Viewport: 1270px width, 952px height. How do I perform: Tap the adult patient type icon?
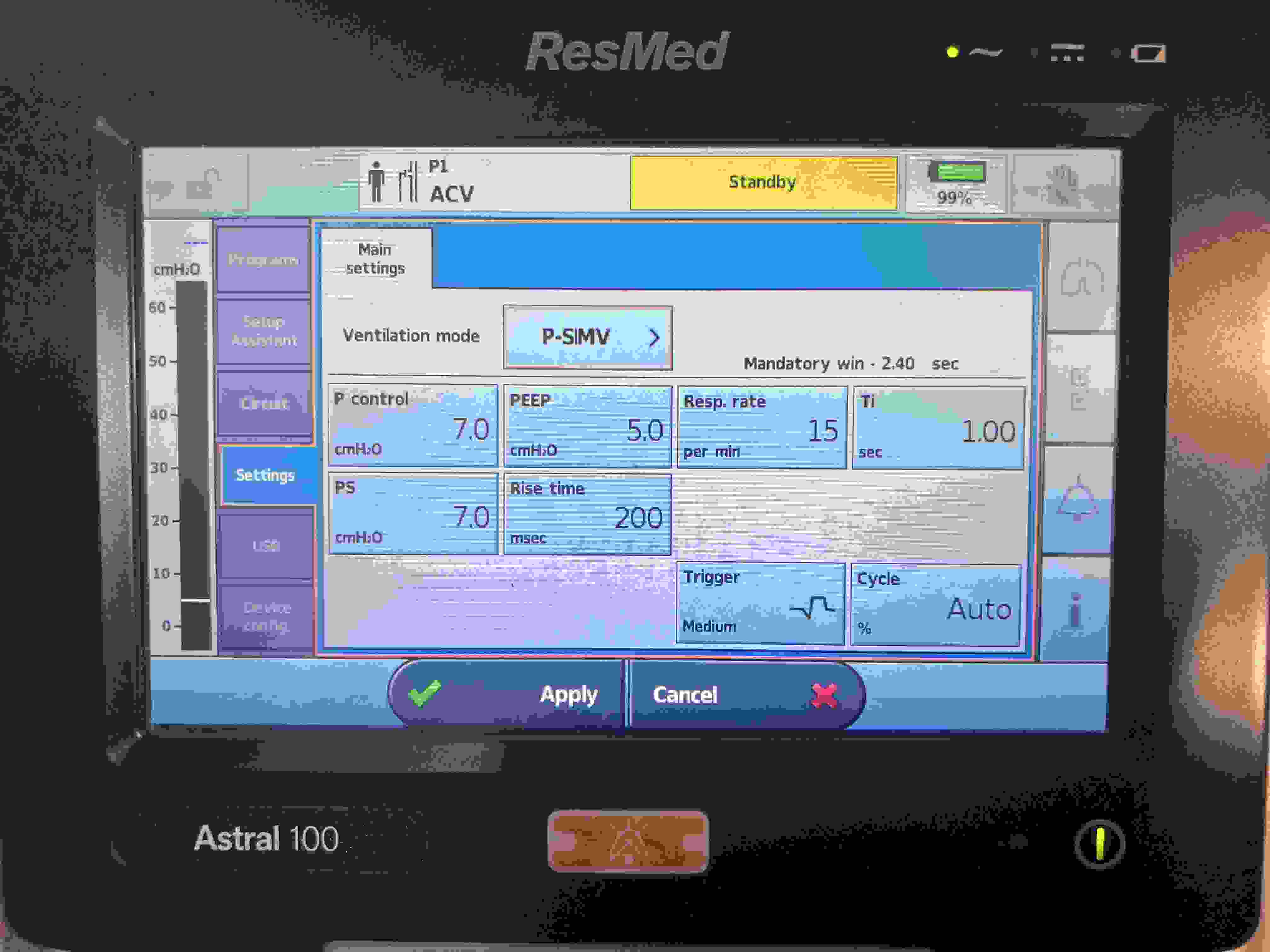coord(377,183)
